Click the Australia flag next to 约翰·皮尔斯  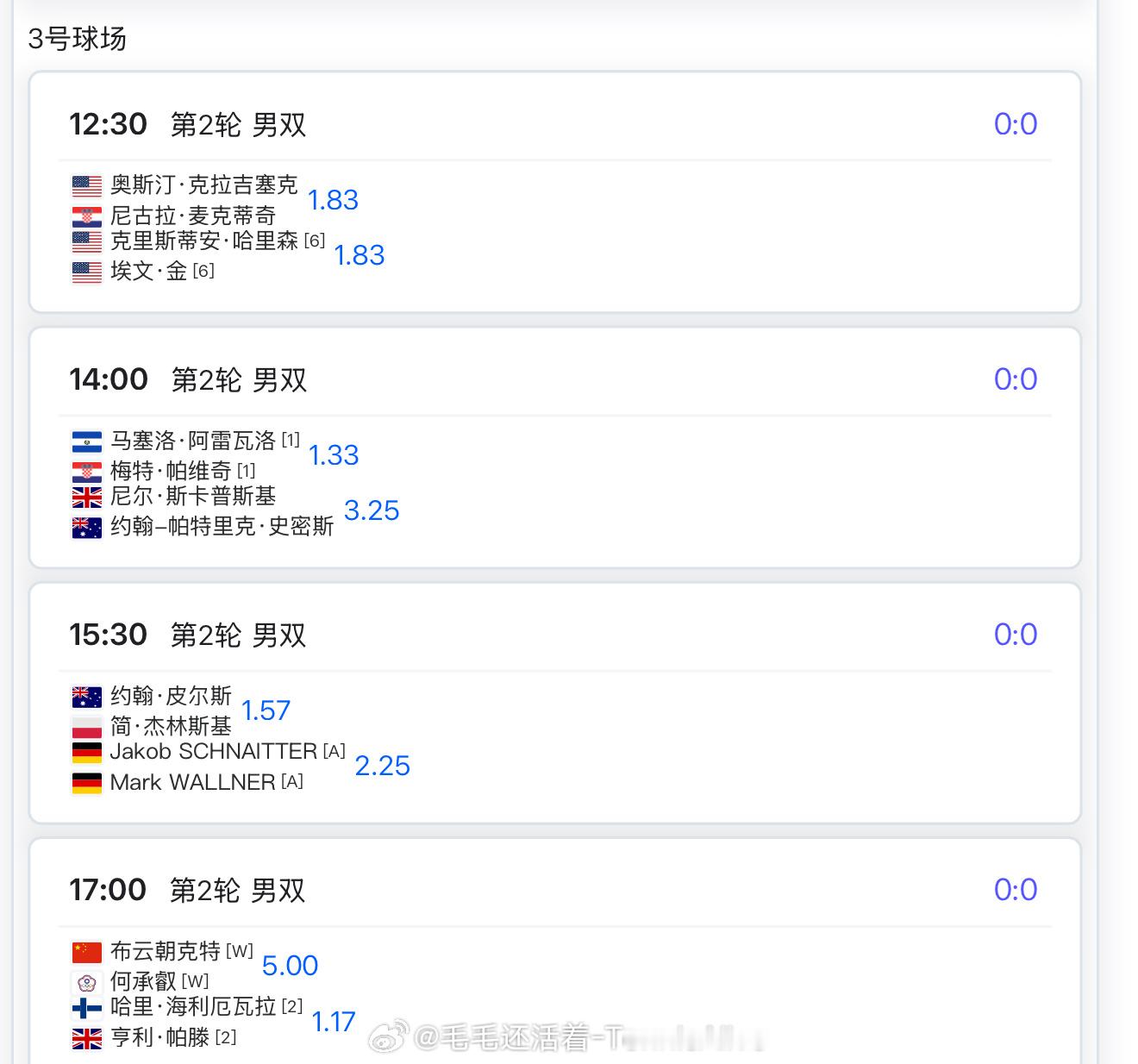point(86,696)
